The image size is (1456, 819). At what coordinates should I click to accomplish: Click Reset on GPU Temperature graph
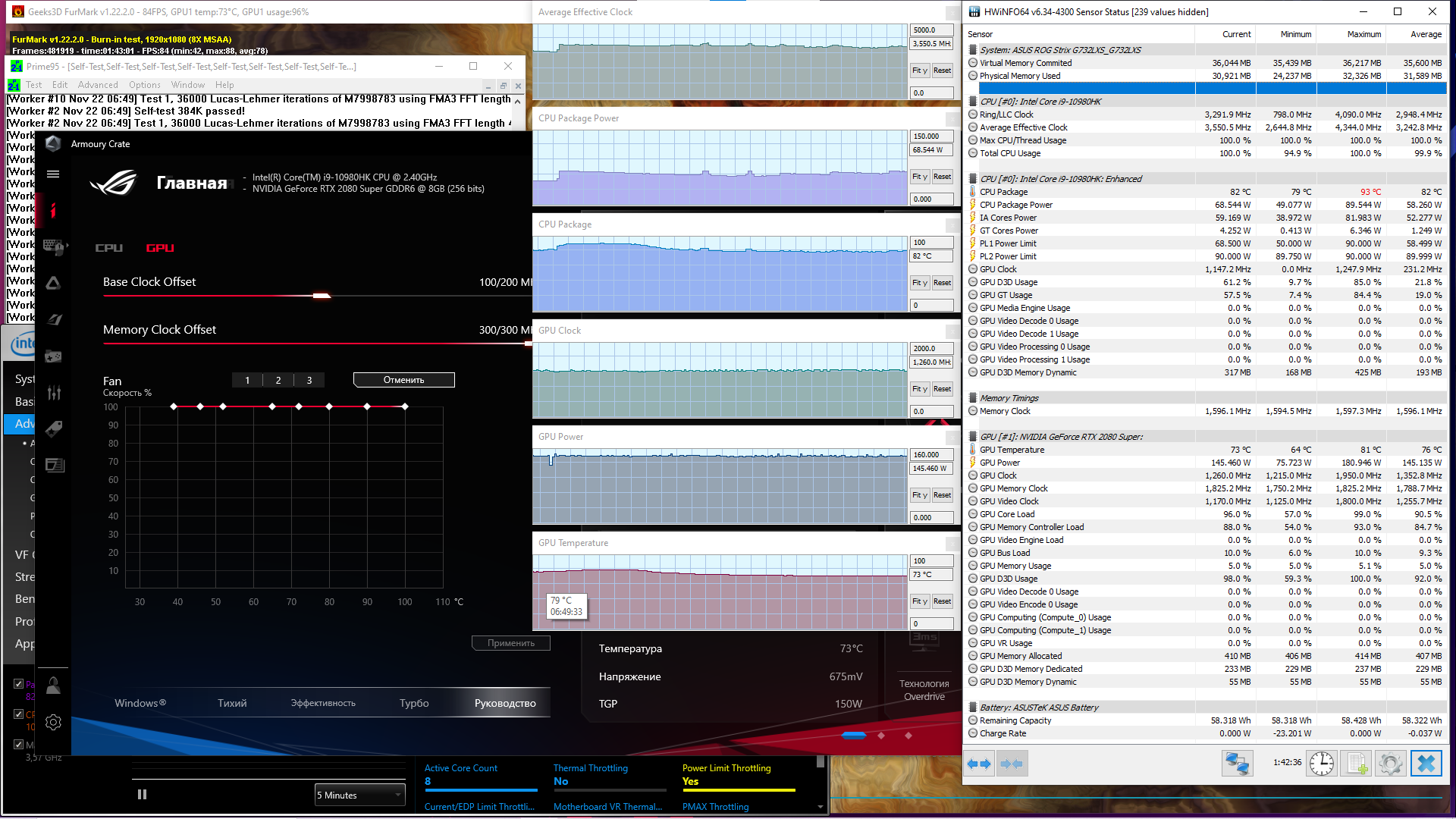coord(942,601)
